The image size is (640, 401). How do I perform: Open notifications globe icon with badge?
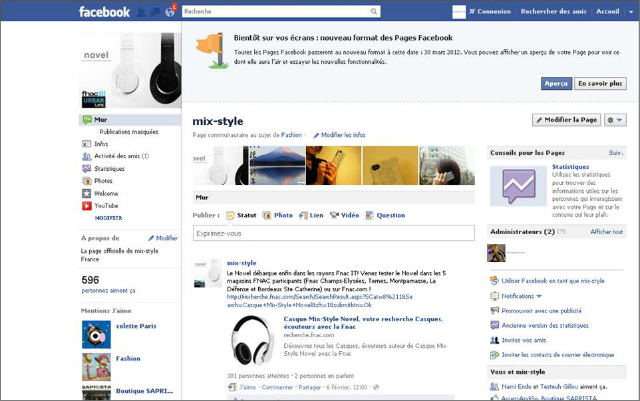click(x=170, y=11)
